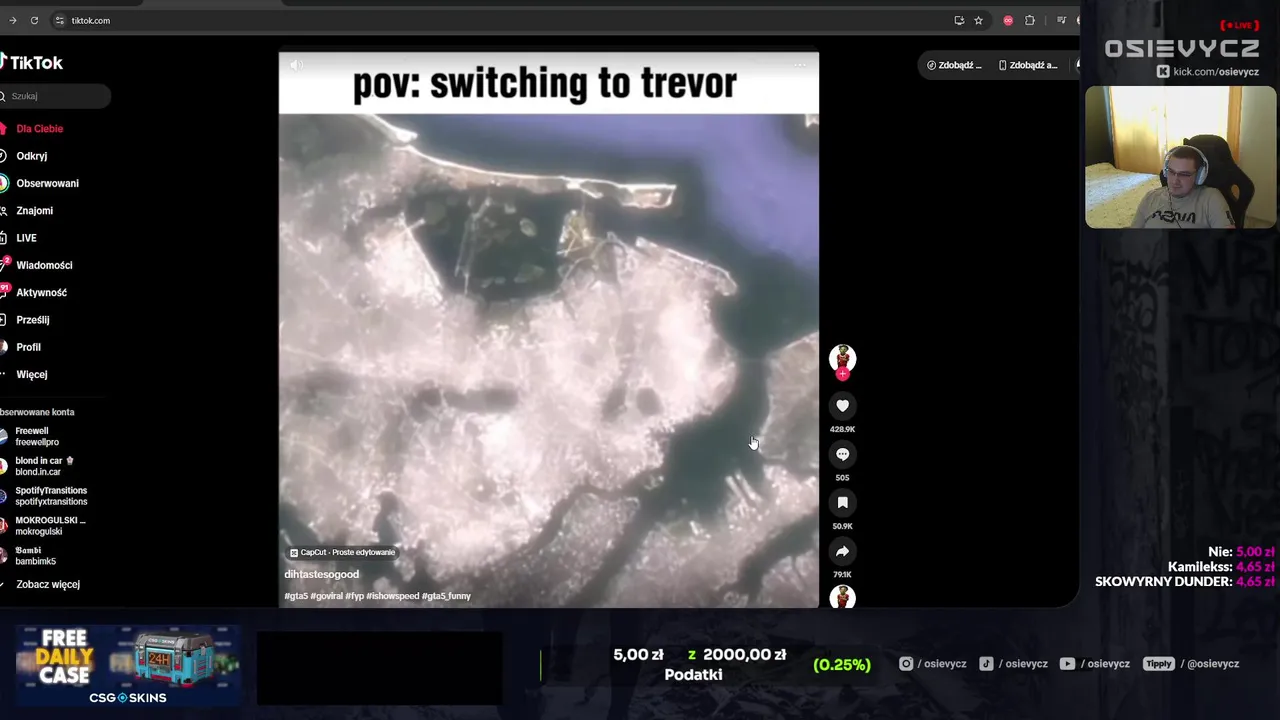Open the install app icon in the address bar

(959, 20)
